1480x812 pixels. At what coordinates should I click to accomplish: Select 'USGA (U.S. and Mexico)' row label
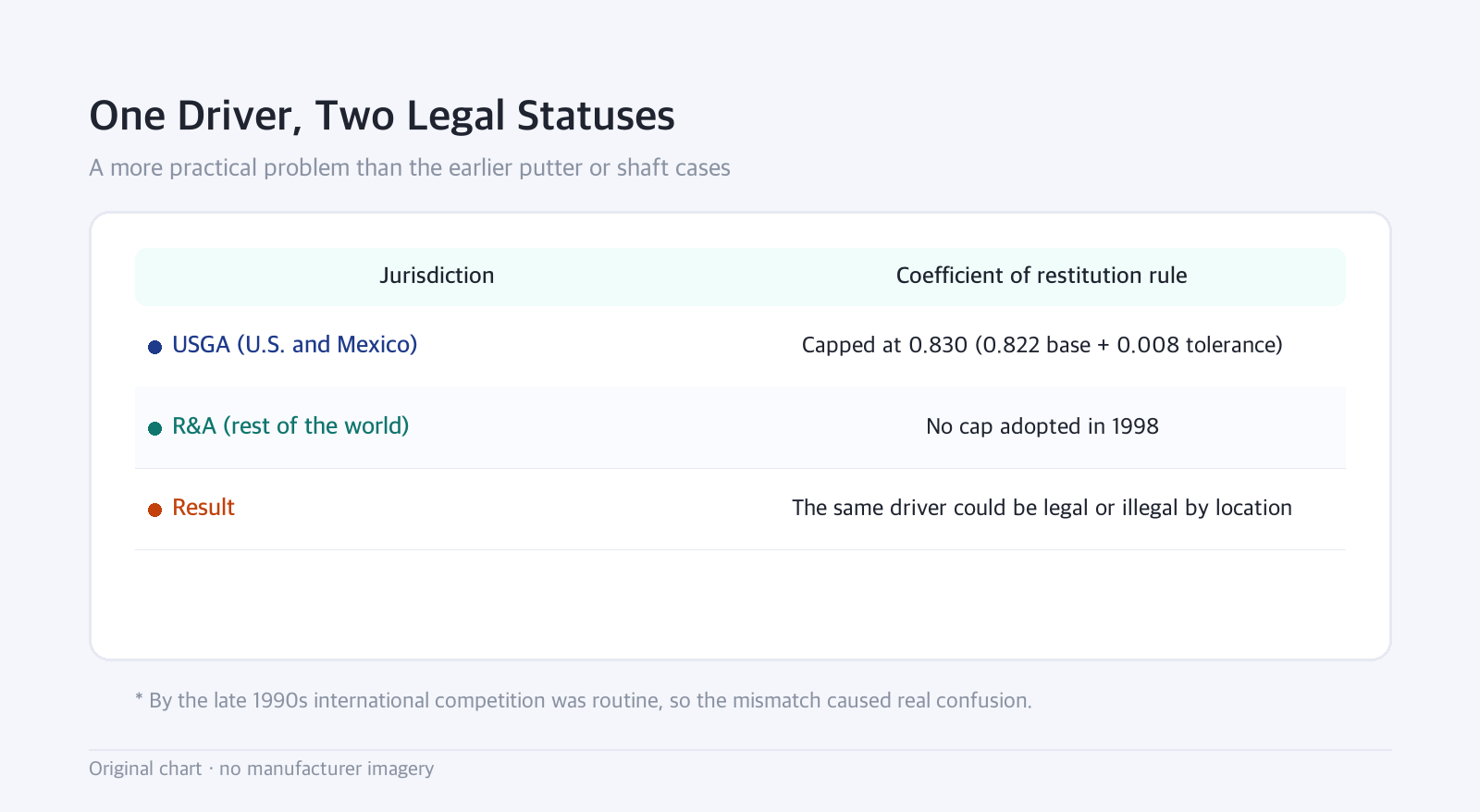(295, 345)
